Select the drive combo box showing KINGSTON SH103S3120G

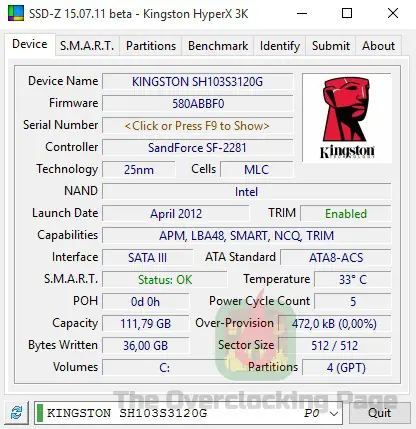pos(188,413)
